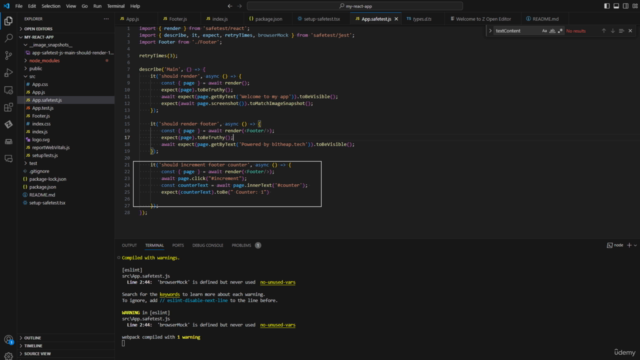Toggle Match Whole Word in find widget
The height and width of the screenshot is (360, 640).
552,31
